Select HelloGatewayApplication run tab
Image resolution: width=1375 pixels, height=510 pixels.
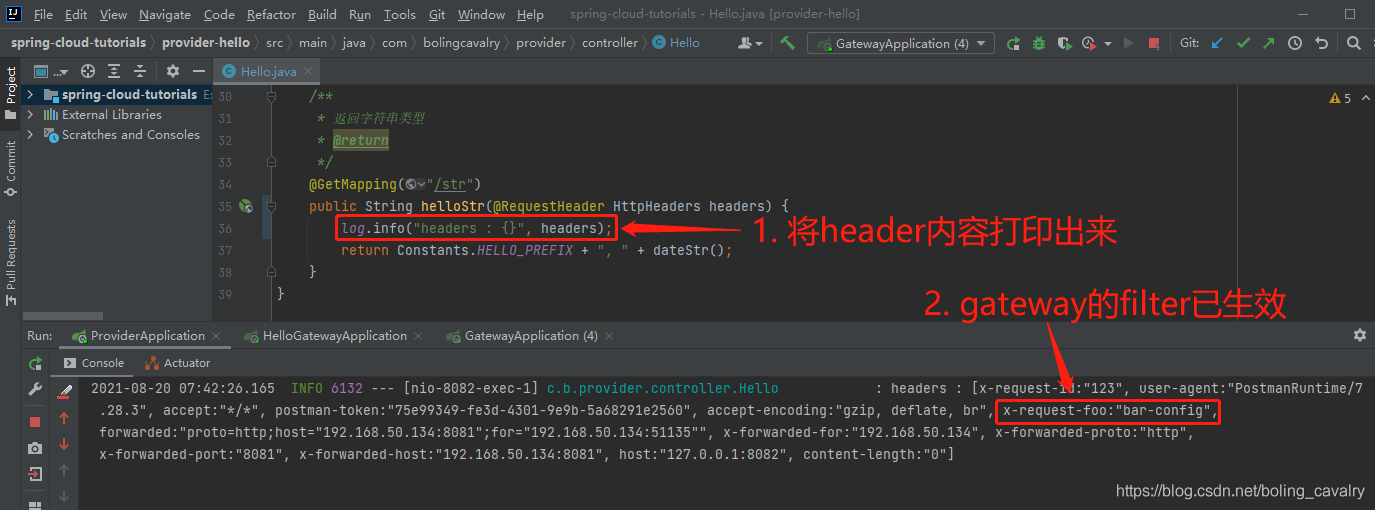[x=333, y=335]
